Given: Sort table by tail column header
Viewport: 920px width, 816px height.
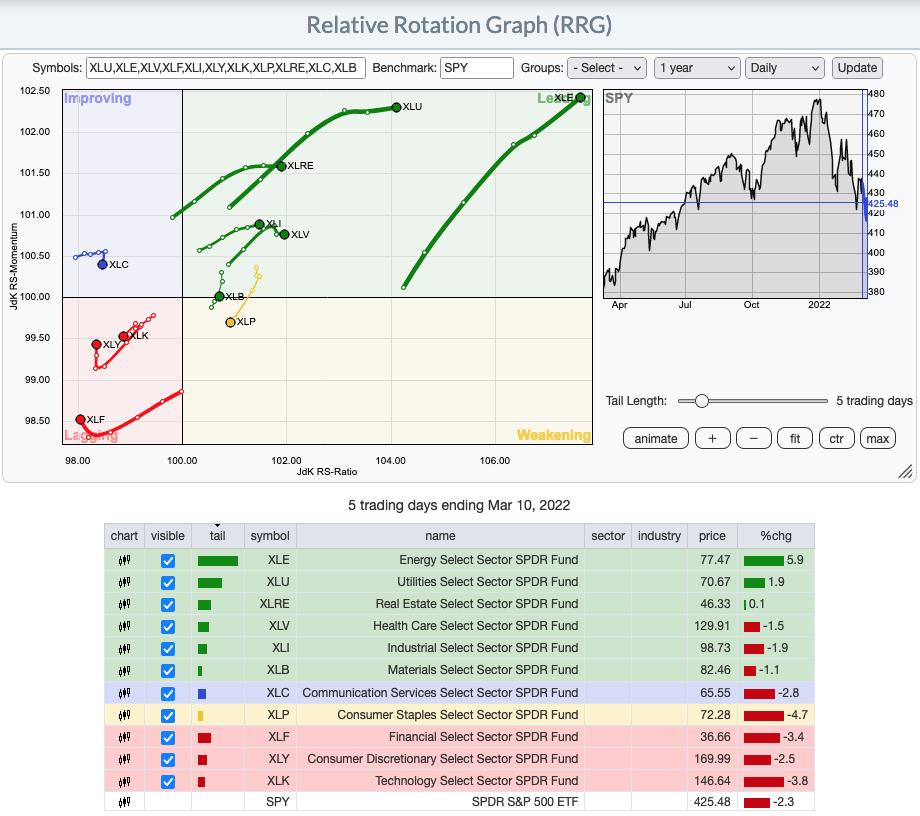Looking at the screenshot, I should click(x=218, y=536).
